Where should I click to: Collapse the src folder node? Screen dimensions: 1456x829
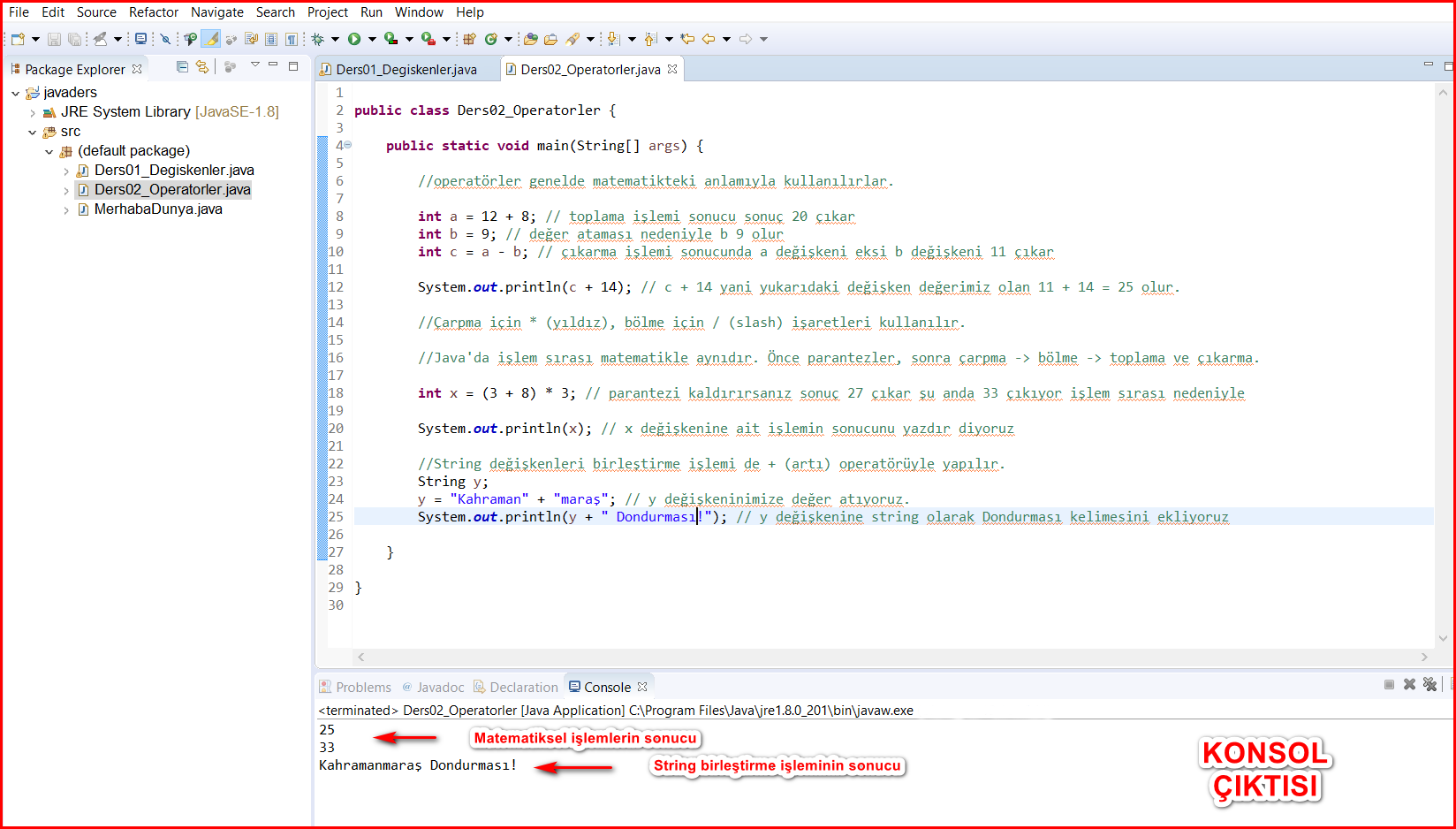coord(33,132)
